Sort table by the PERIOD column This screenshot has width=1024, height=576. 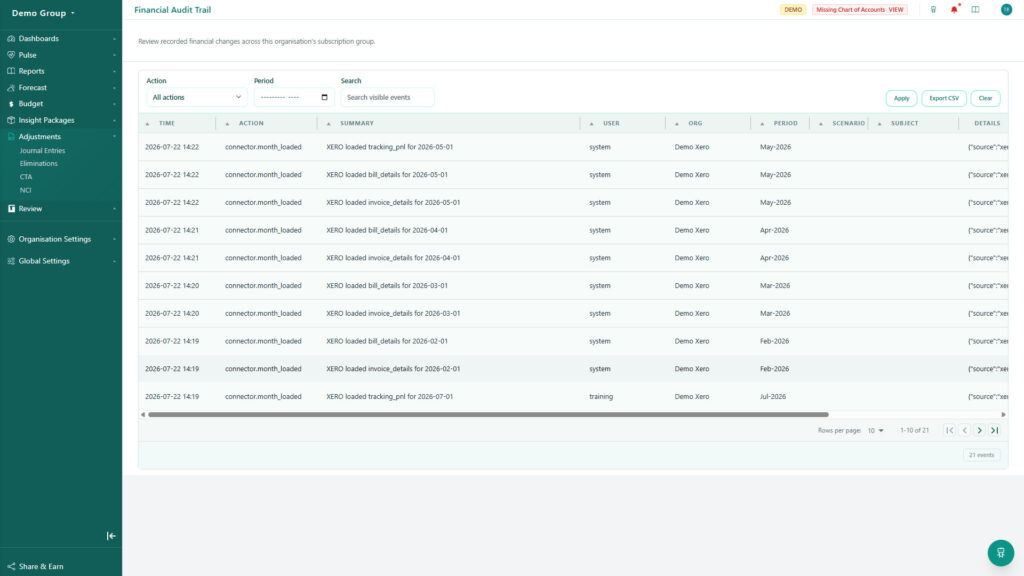click(786, 123)
